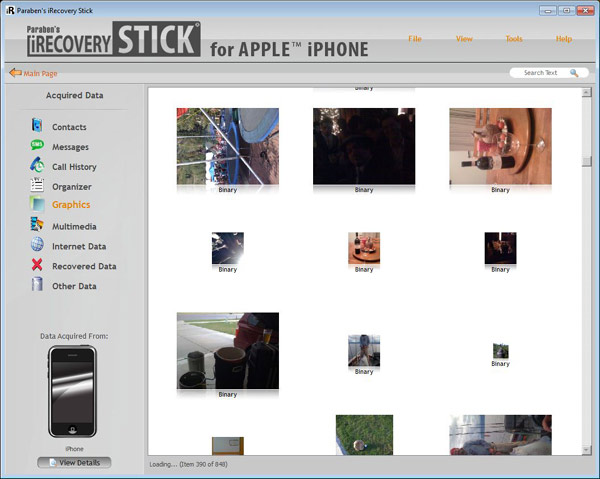
Task: Click the iPhone device image
Action: pos(73,392)
